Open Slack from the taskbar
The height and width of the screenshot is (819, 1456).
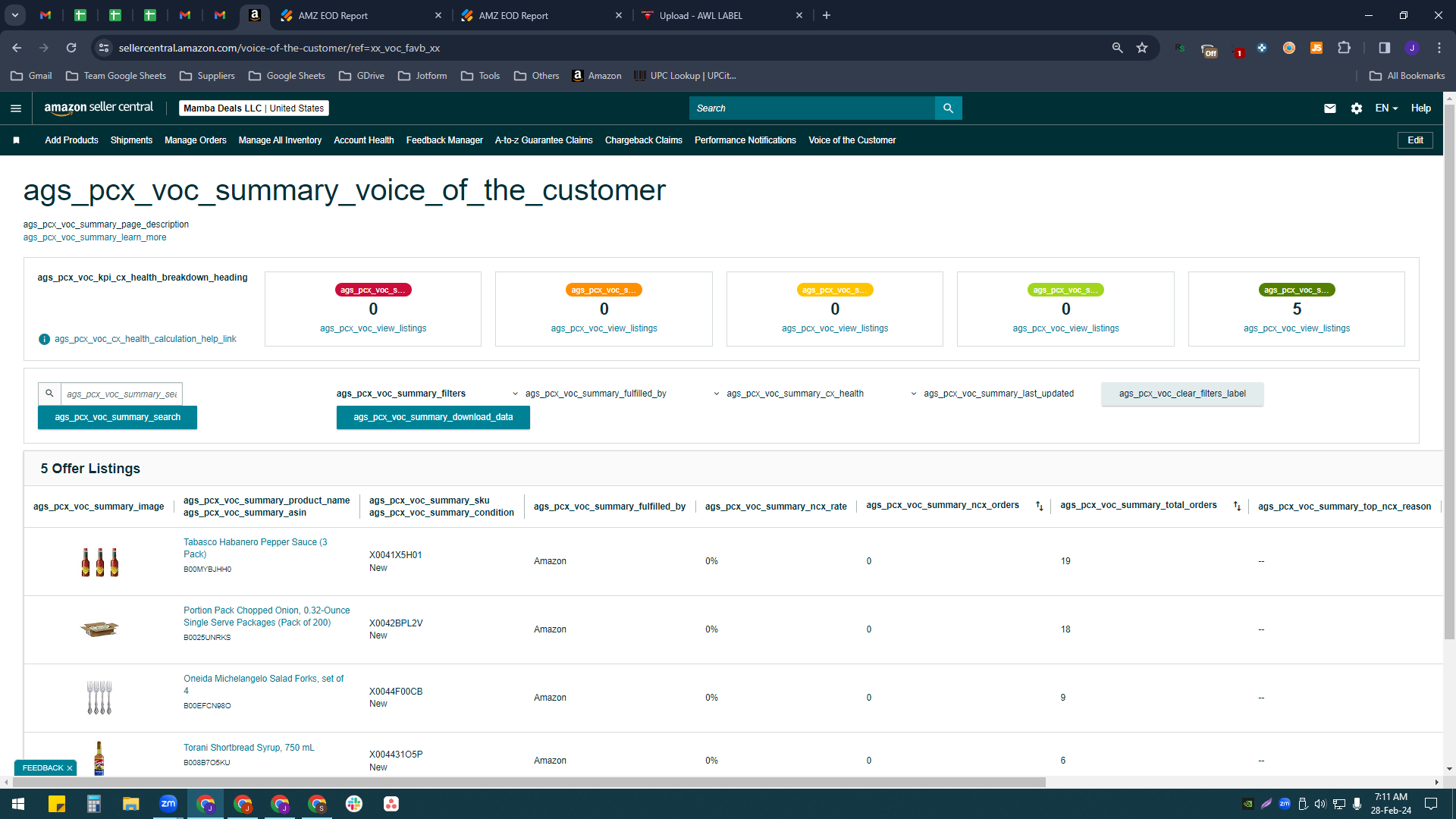tap(354, 804)
